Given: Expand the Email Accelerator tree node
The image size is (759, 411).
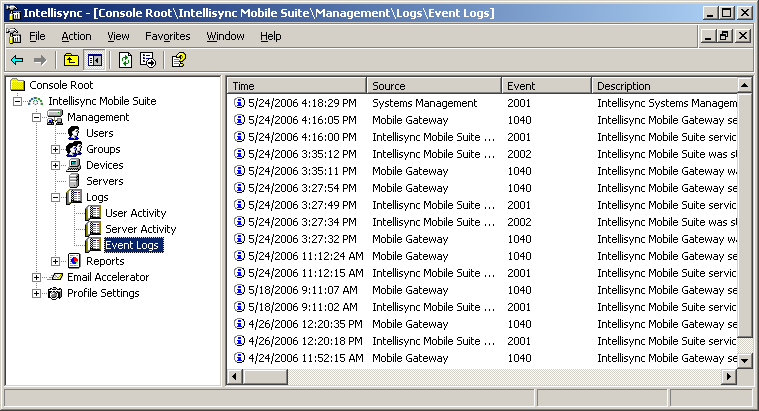Looking at the screenshot, I should tap(36, 277).
